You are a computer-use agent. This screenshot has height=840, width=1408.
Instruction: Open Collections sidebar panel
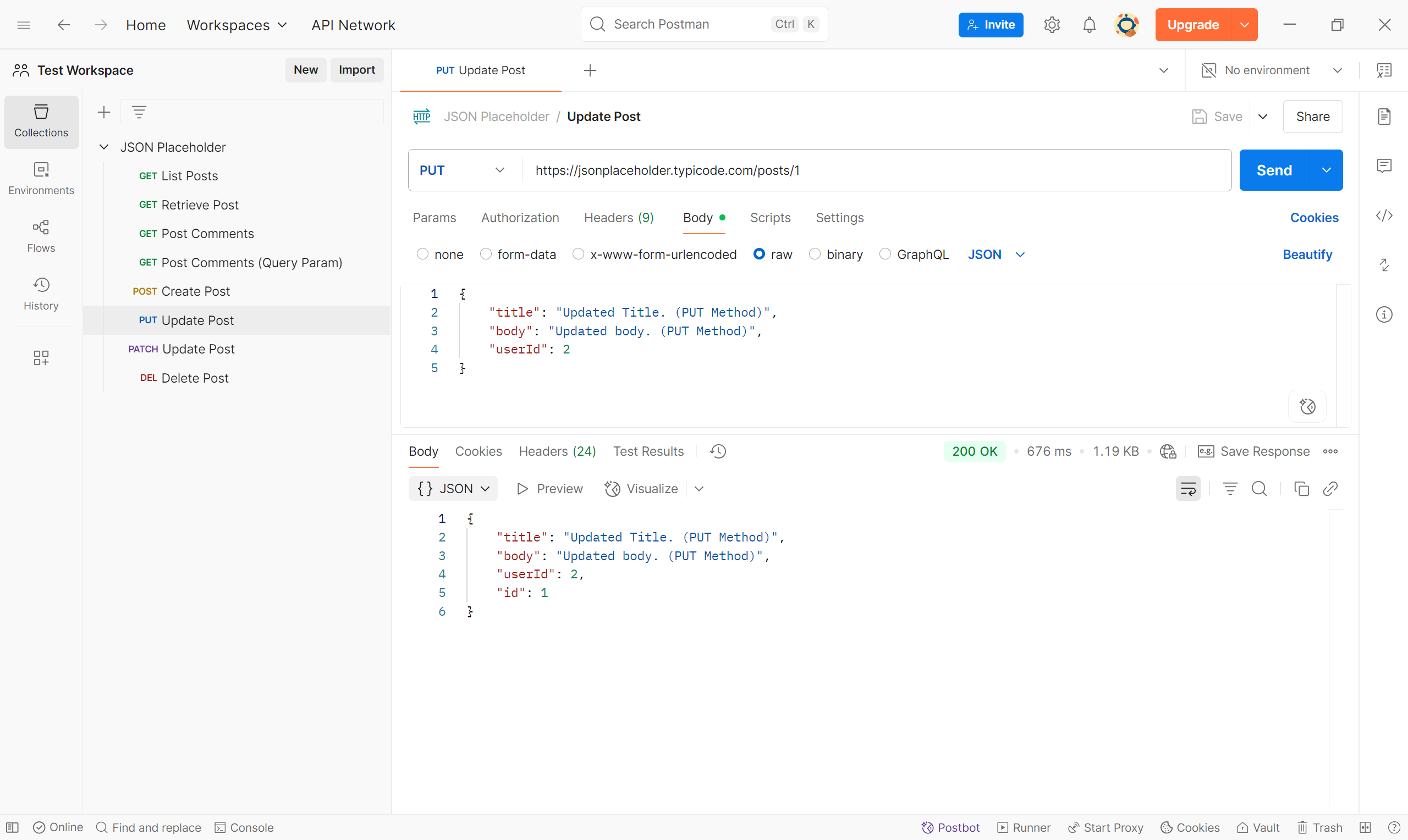pos(41,121)
